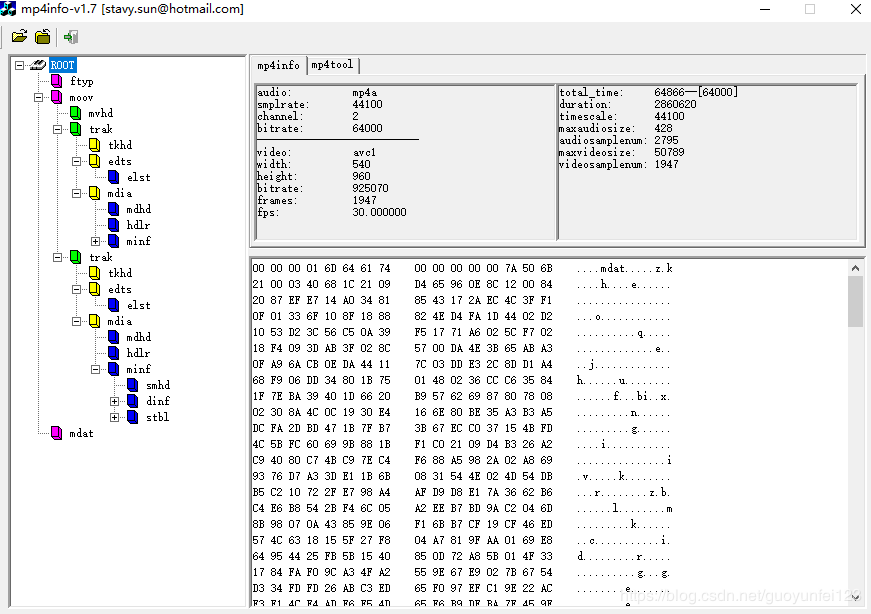
Task: Click the blue dinf box icon
Action: point(132,401)
